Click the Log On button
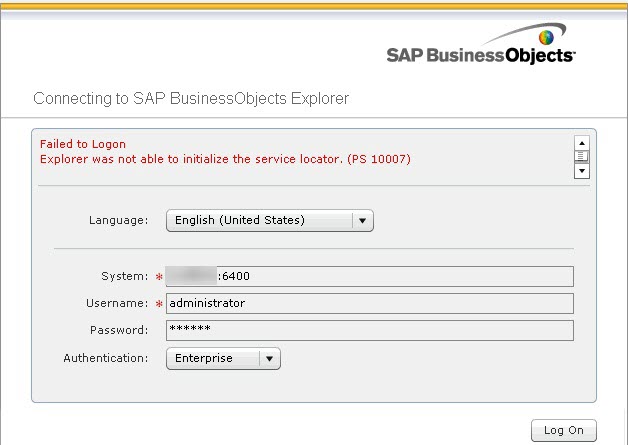The image size is (628, 445). point(564,430)
